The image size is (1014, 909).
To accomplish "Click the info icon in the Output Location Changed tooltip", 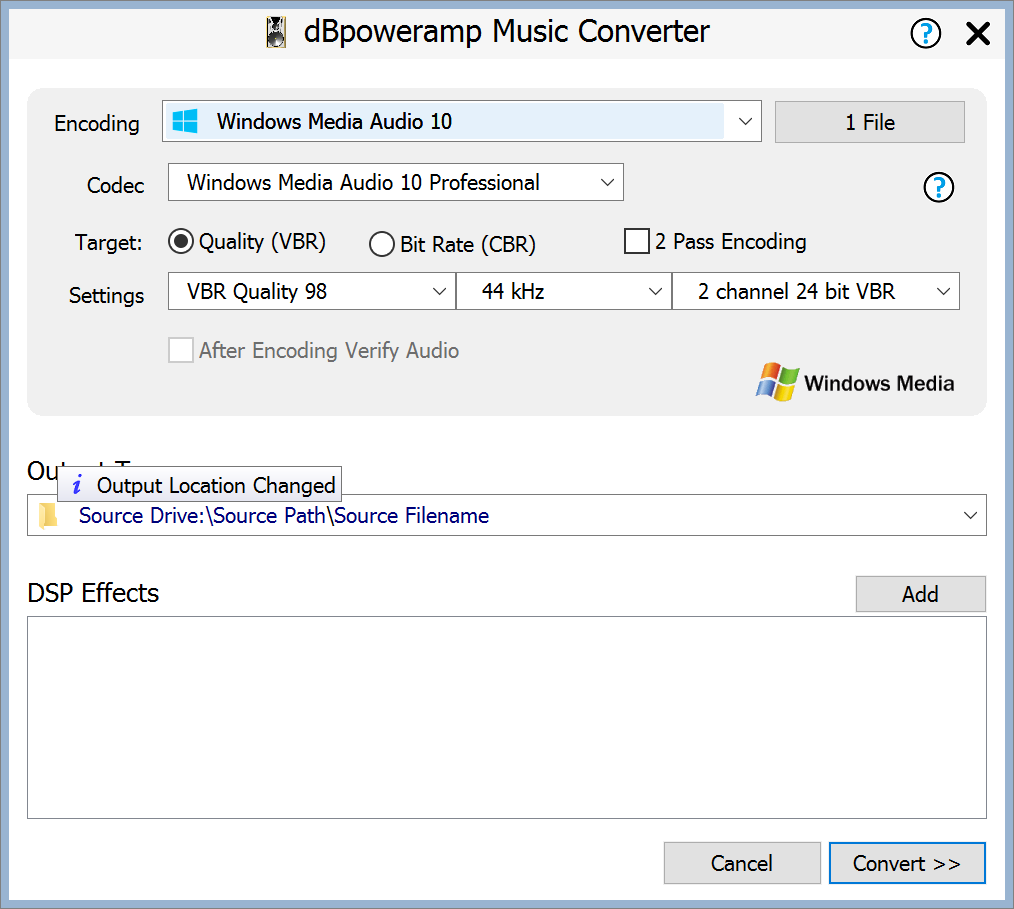I will [x=77, y=484].
